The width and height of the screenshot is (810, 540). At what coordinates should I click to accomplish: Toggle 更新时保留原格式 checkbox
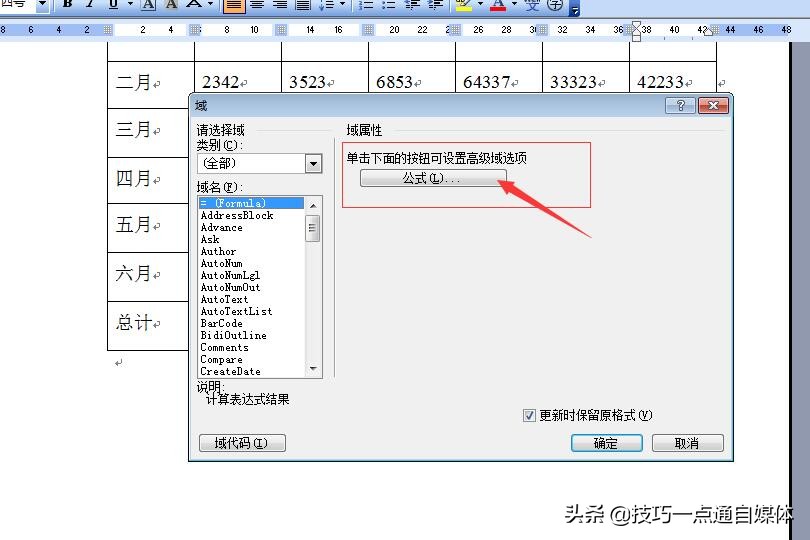(529, 415)
